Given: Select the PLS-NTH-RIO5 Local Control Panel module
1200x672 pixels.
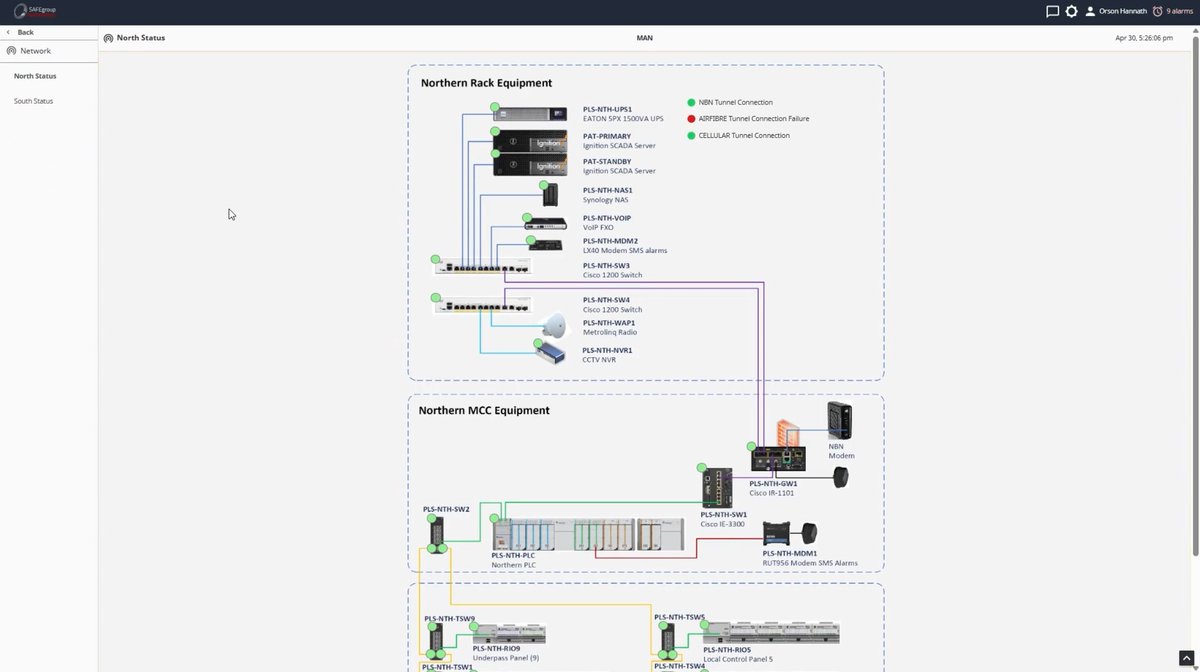Looking at the screenshot, I should tap(770, 632).
